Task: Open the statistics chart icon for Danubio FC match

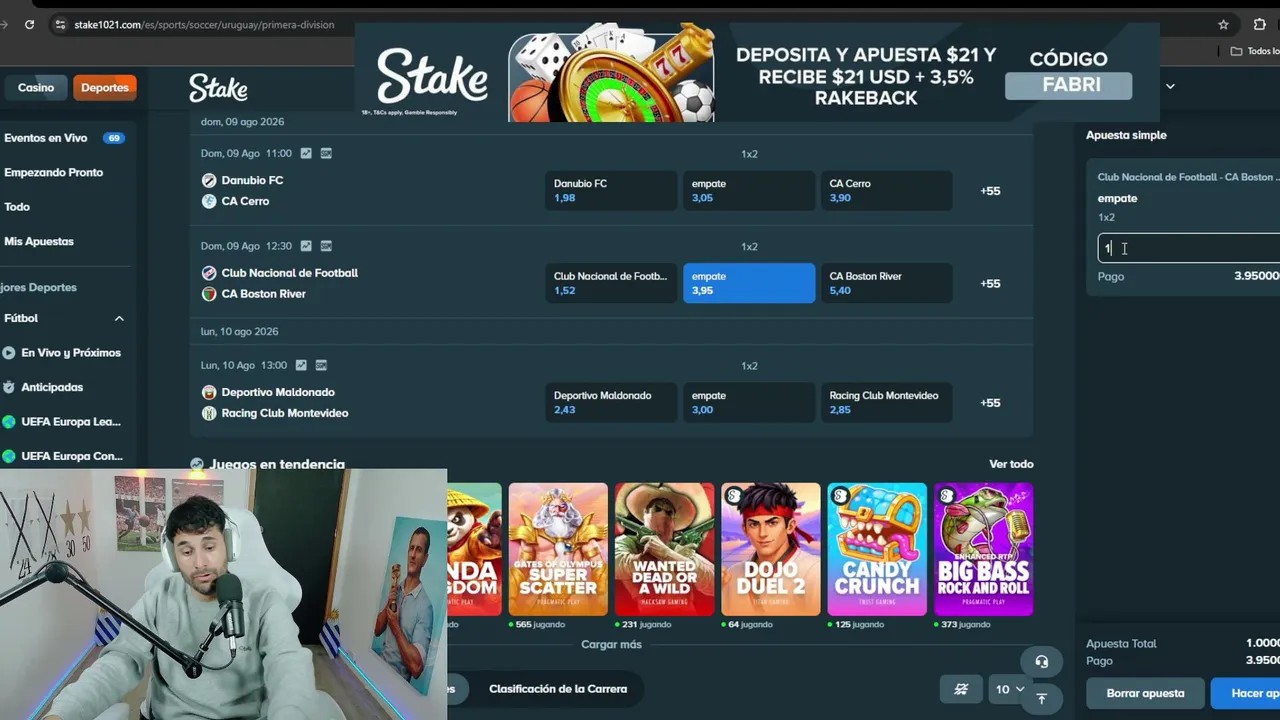Action: pos(306,153)
